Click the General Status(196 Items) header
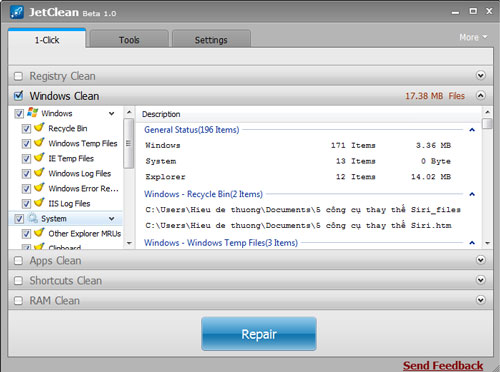Screen dimensions: 500x372 point(192,130)
